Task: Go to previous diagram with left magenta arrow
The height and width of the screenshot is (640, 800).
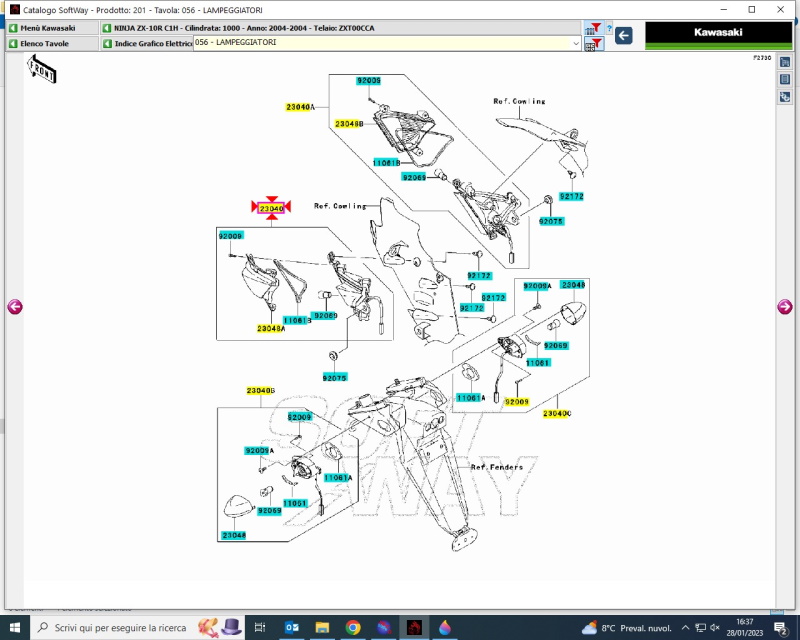Action: [15, 307]
